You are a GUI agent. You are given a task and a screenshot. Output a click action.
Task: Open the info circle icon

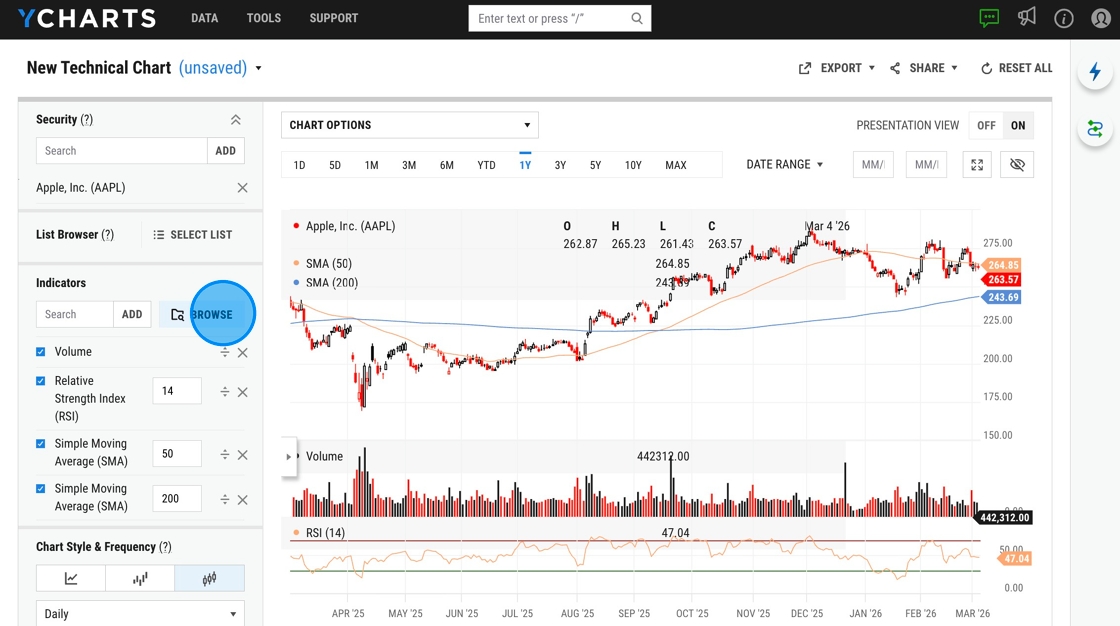tap(1064, 19)
